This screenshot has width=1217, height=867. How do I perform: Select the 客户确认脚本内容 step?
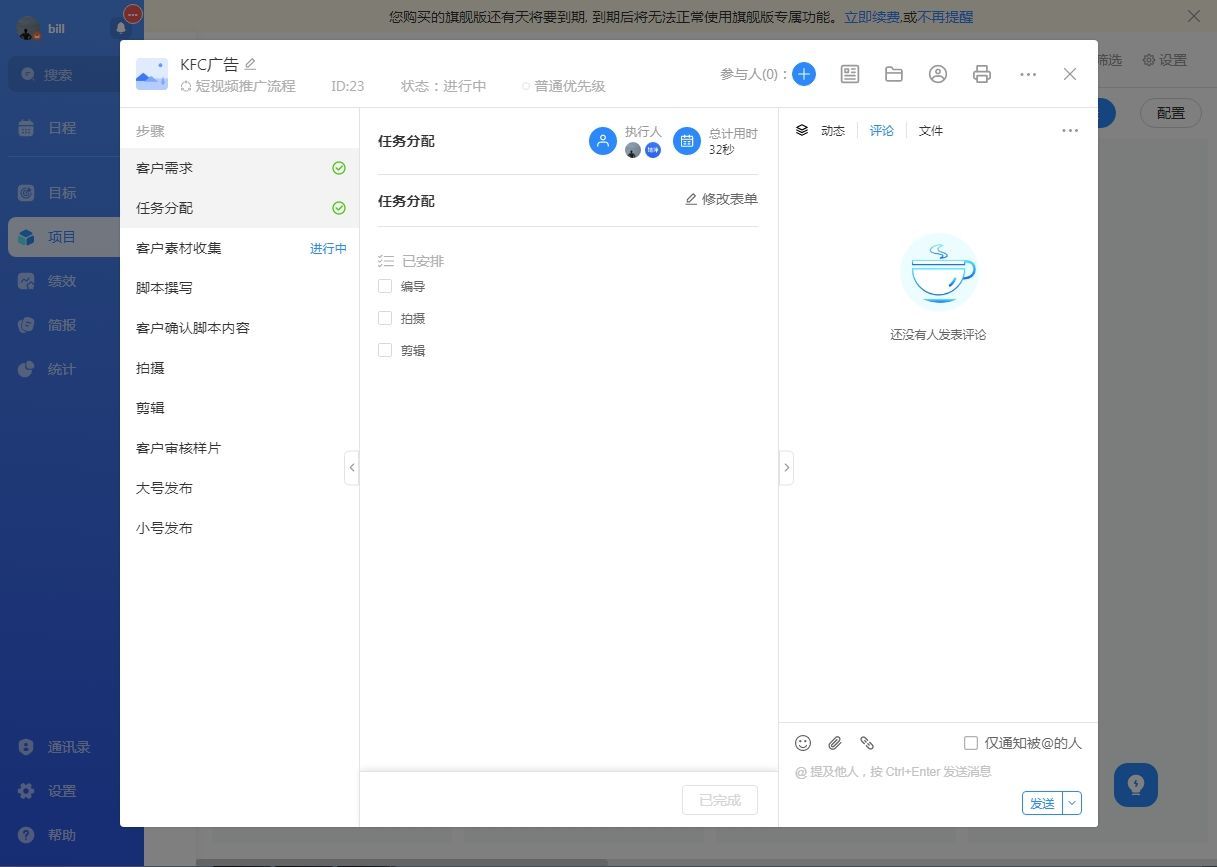pyautogui.click(x=240, y=328)
